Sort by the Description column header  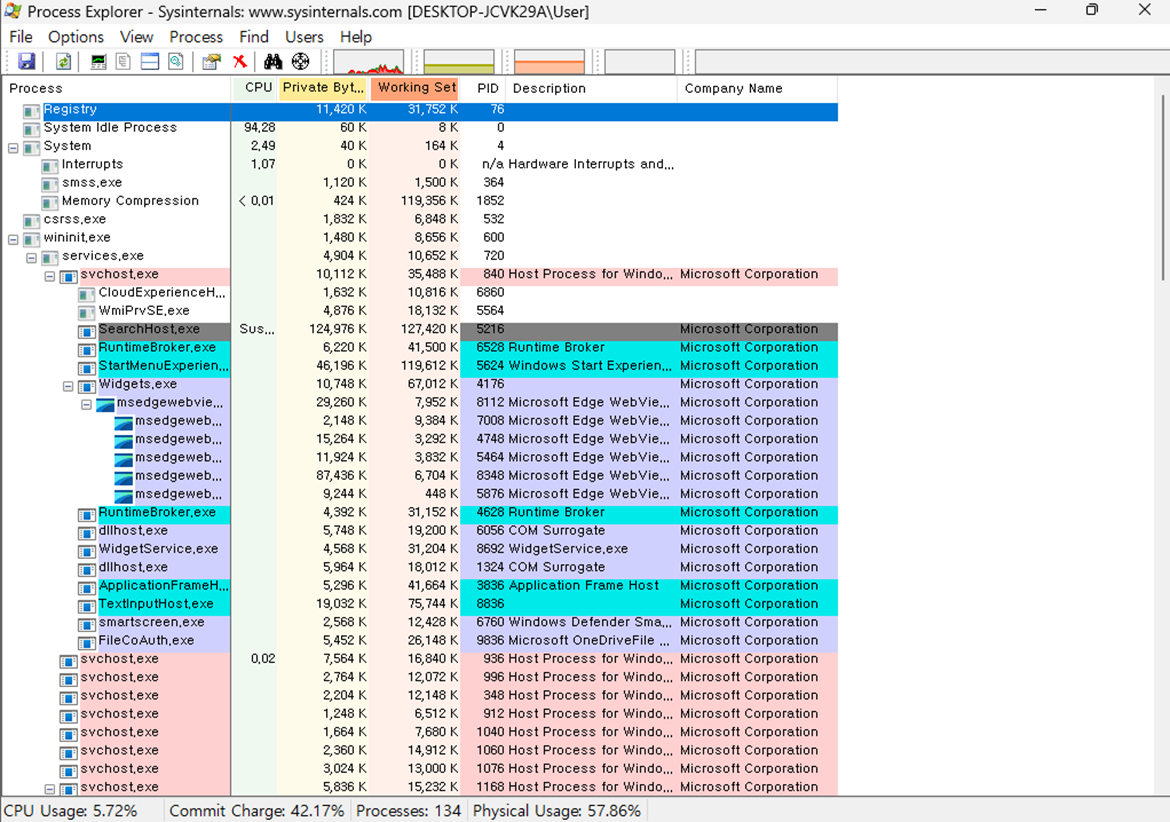[x=591, y=88]
